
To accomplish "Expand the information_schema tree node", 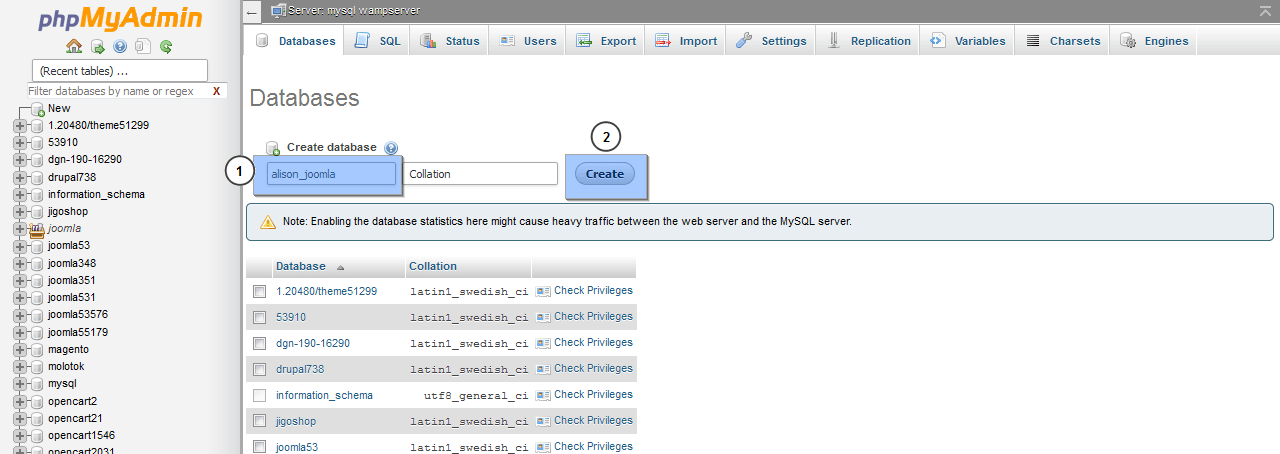I will pos(20,194).
